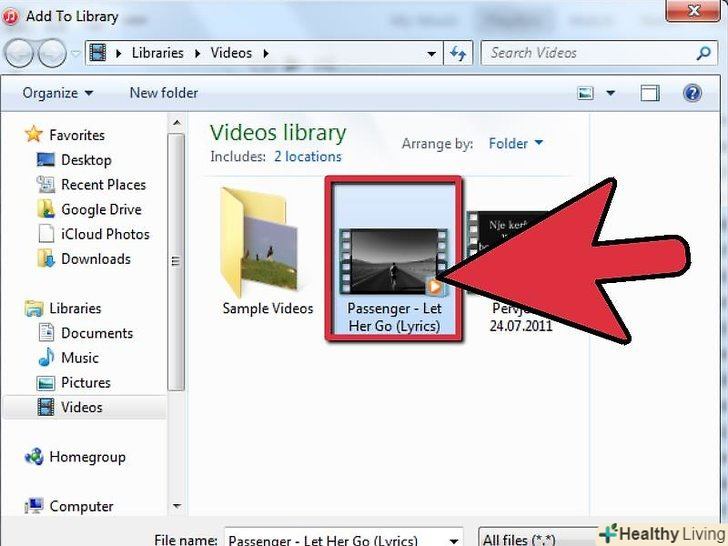Click the Back navigation arrow button
The image size is (728, 546).
pos(19,53)
